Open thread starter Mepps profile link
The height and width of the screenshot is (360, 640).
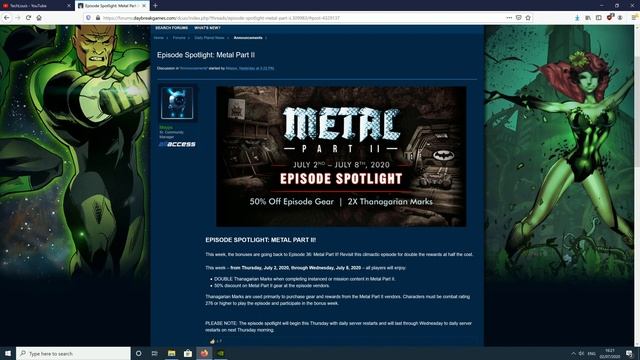click(x=231, y=69)
